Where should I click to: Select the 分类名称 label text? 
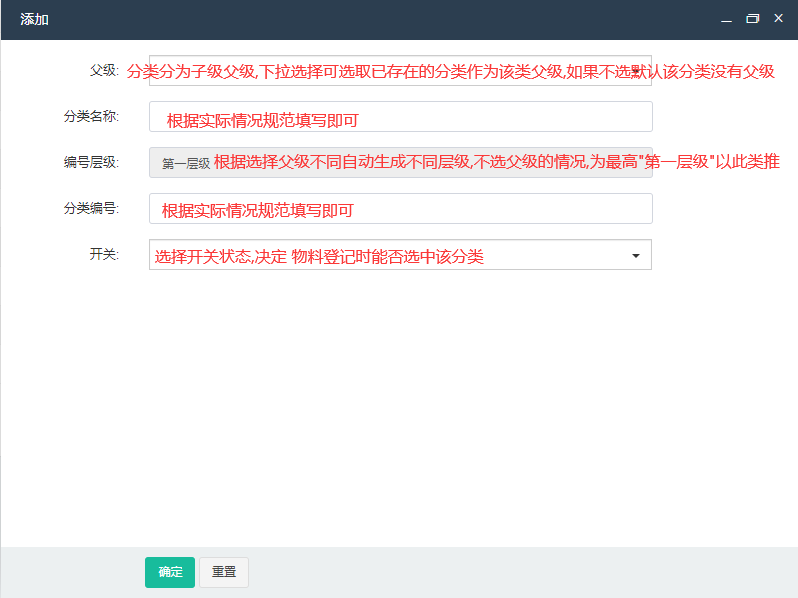pos(91,117)
